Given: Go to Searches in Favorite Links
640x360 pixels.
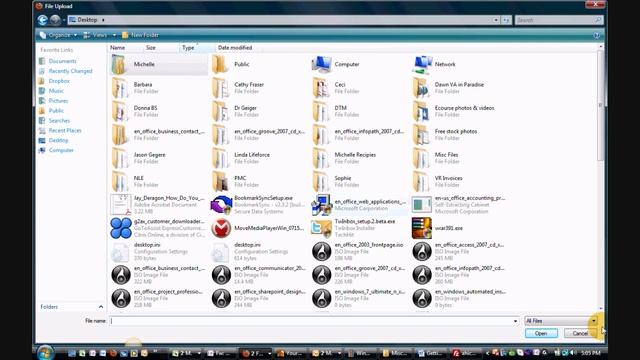Looking at the screenshot, I should [x=59, y=120].
